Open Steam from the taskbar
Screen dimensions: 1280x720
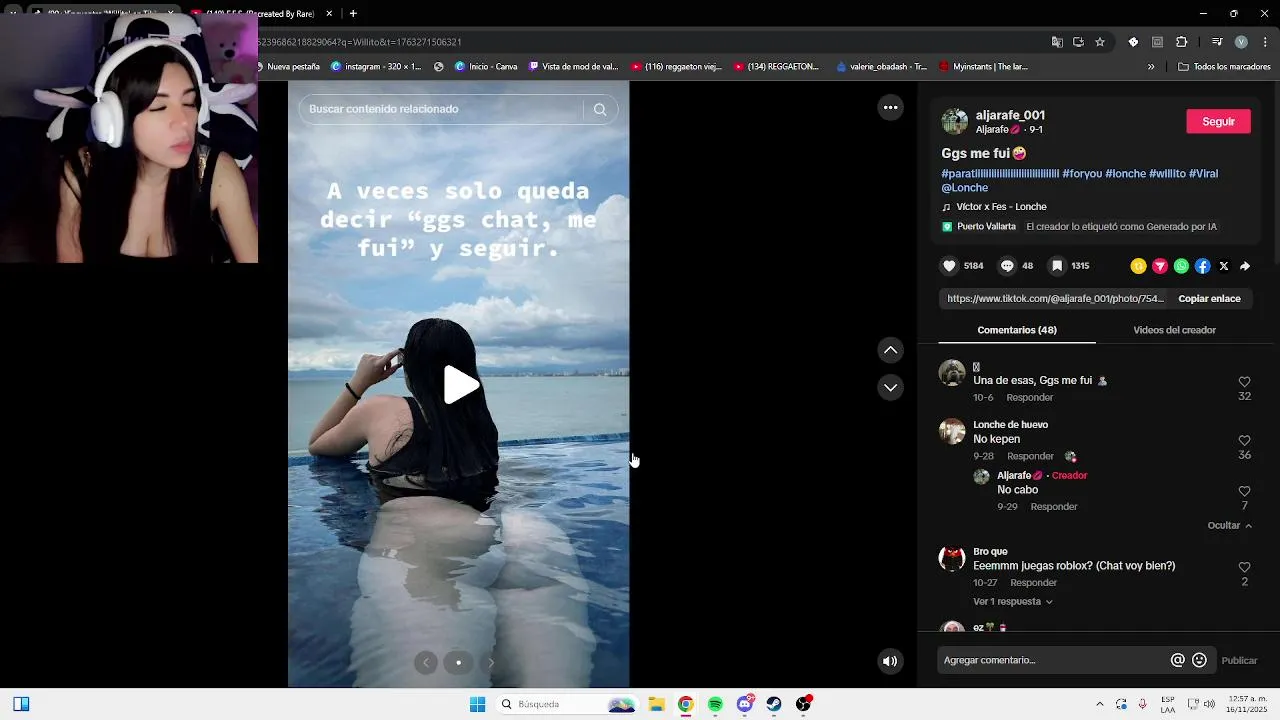(x=774, y=704)
